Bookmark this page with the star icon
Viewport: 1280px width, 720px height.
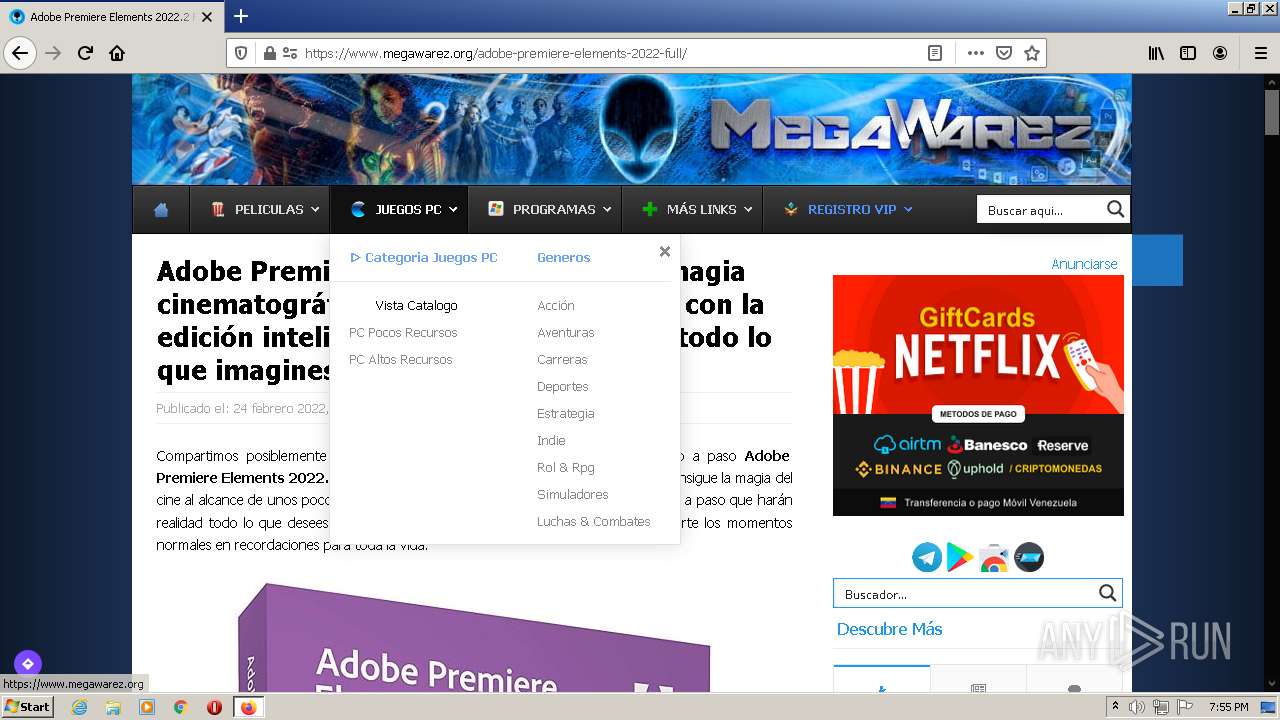(x=1032, y=53)
